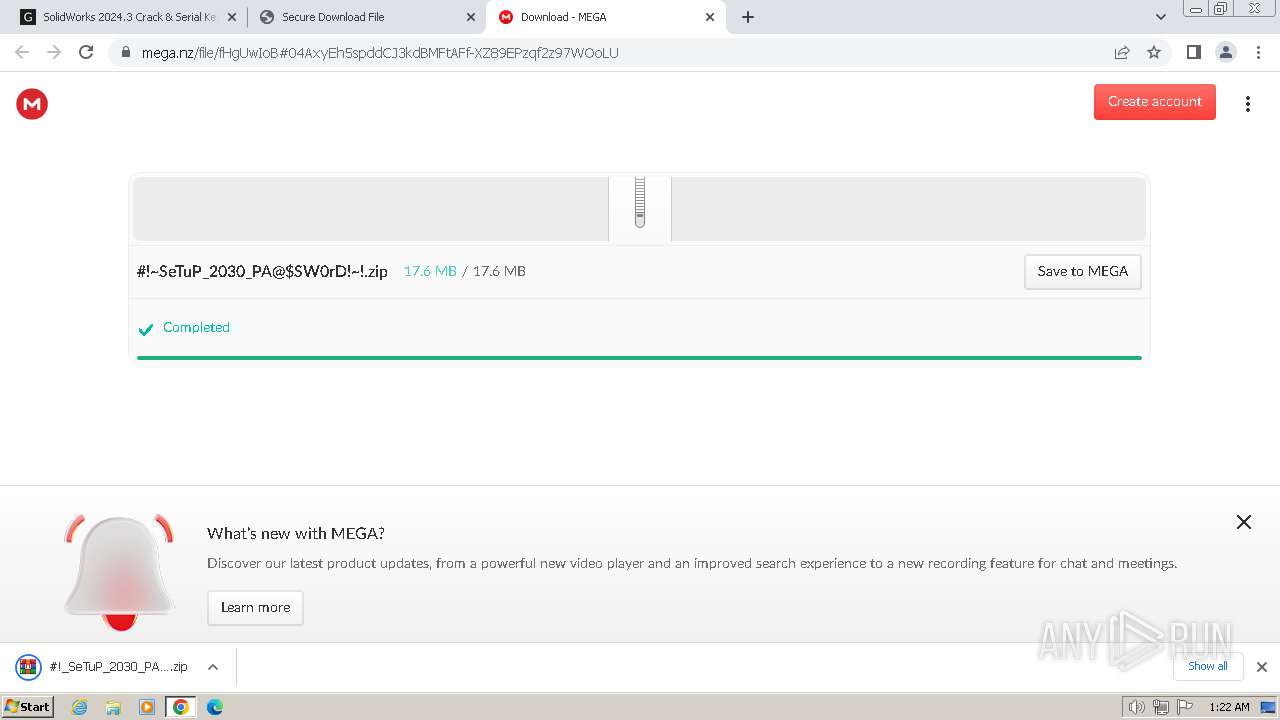This screenshot has width=1280, height=720.
Task: Save the file with Save to MEGA
Action: pos(1082,271)
